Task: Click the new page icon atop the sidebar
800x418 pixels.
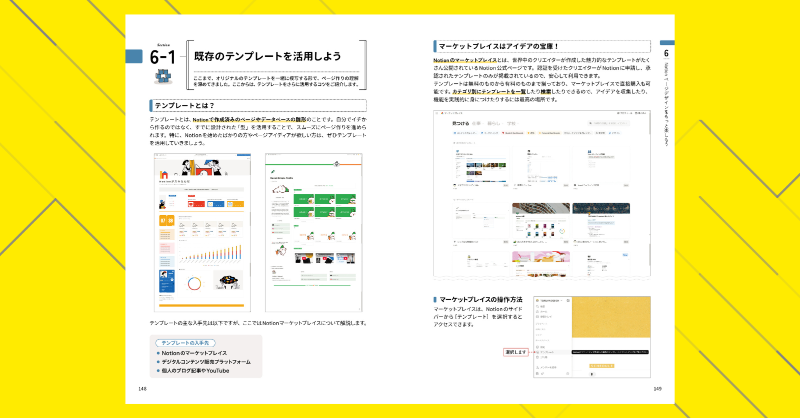Action: click(x=568, y=301)
